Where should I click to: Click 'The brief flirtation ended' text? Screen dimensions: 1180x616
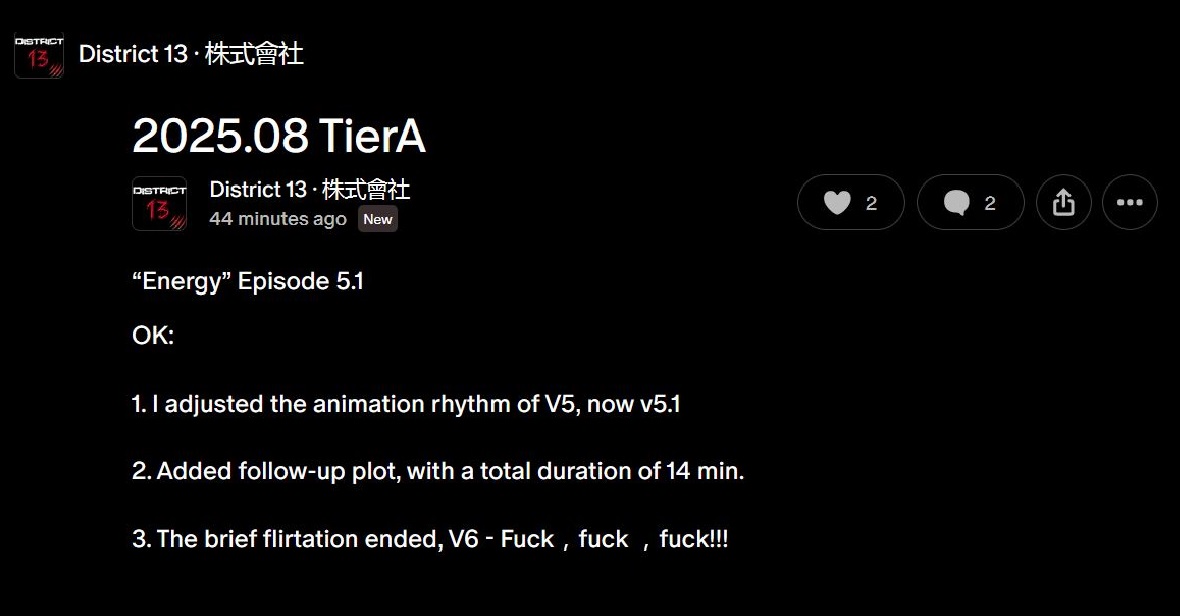(295, 539)
